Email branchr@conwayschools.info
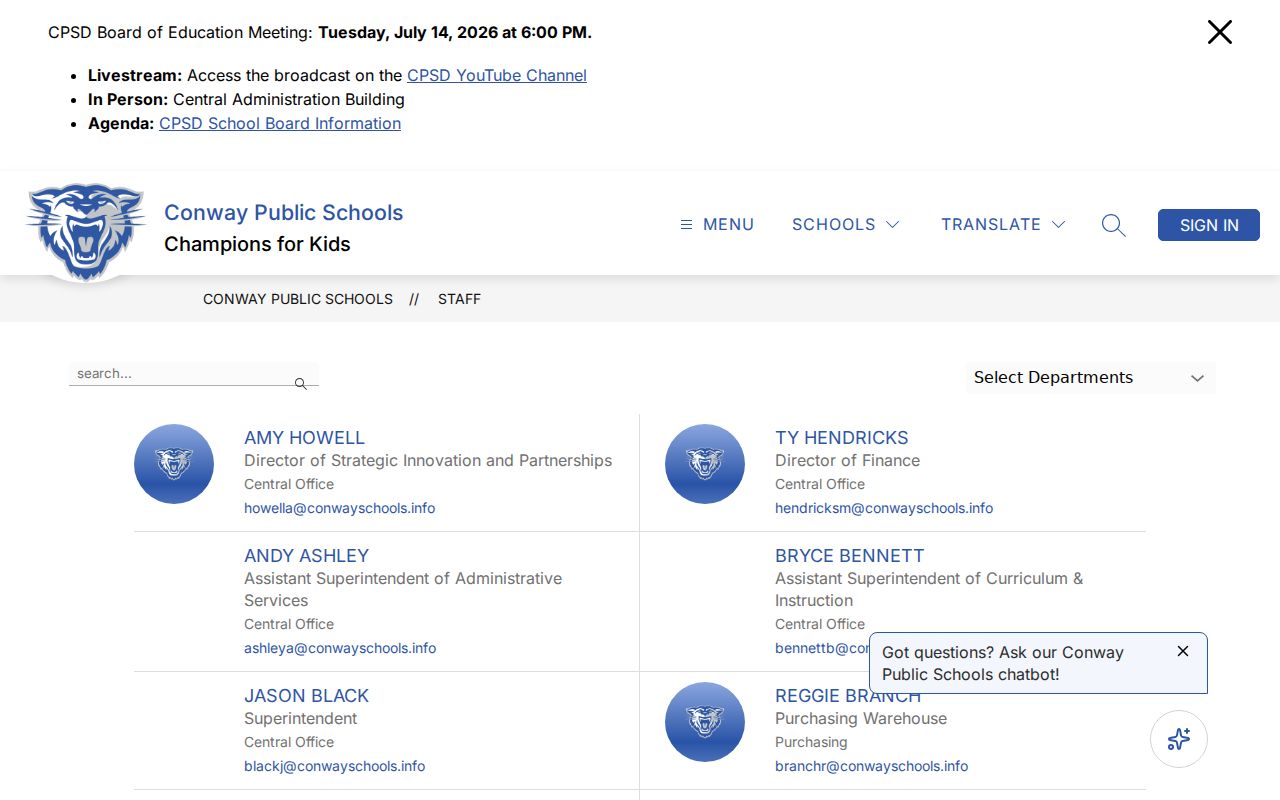The height and width of the screenshot is (800, 1280). pos(871,766)
